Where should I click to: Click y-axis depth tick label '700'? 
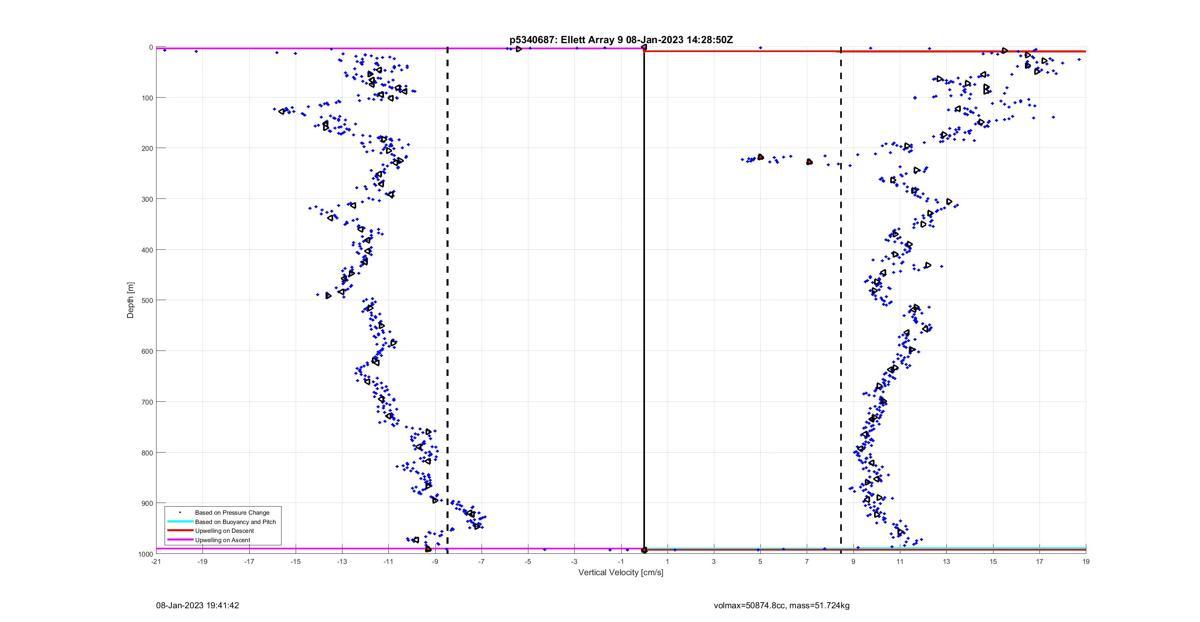[146, 402]
